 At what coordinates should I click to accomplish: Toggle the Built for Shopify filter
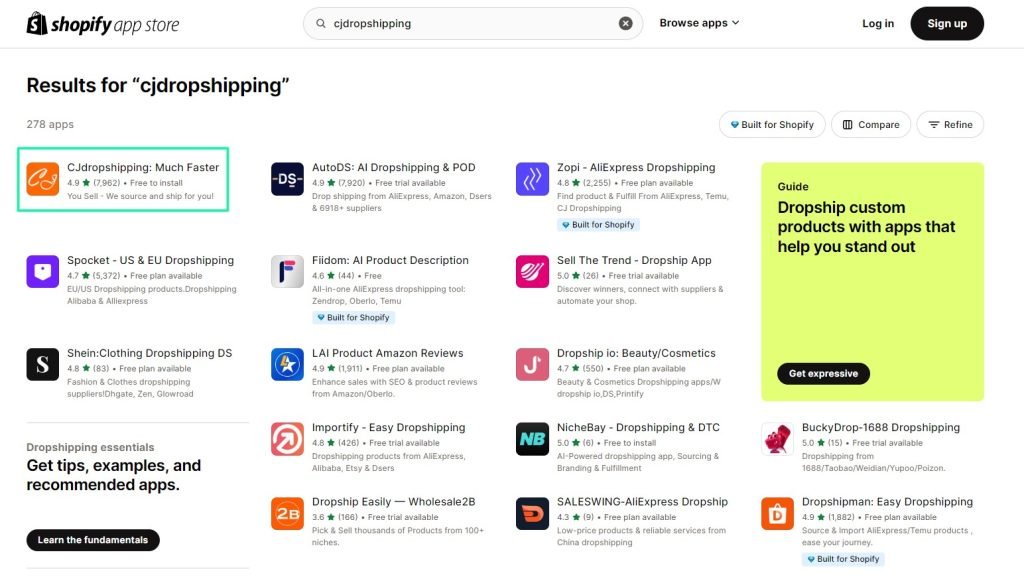[772, 125]
